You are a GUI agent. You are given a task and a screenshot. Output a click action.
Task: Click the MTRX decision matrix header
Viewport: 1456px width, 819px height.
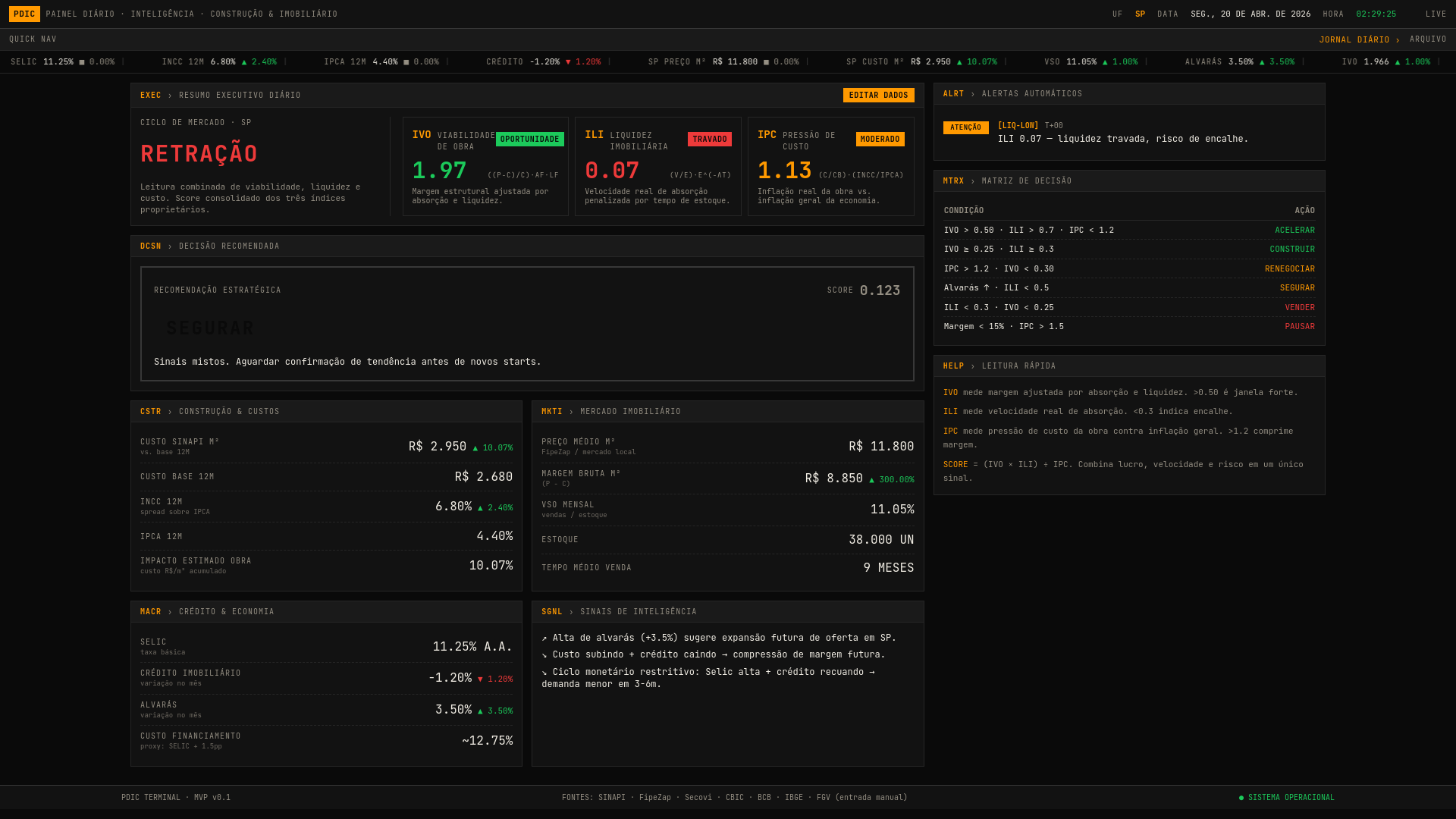tap(1129, 181)
